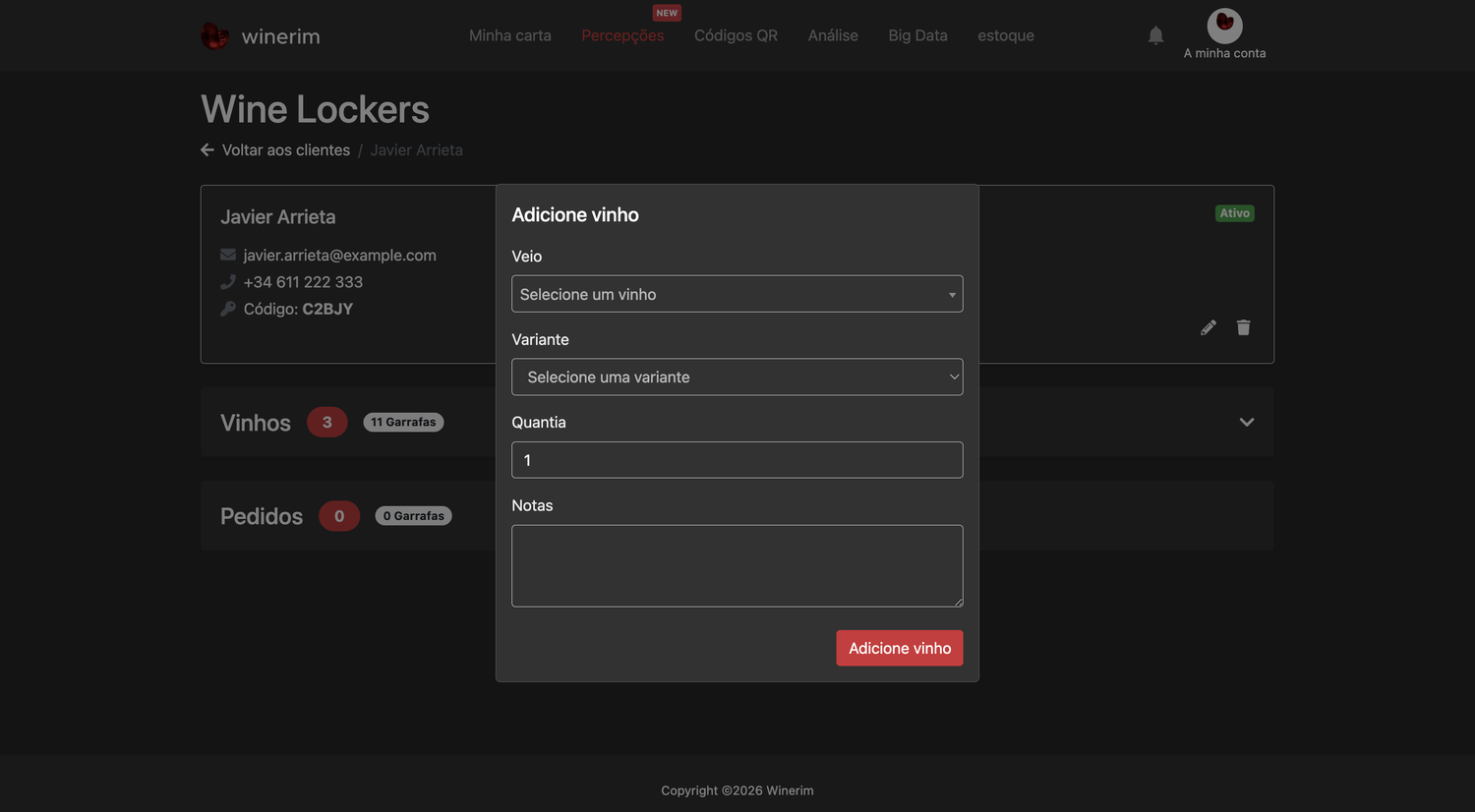Go to Minha carta menu
The width and height of the screenshot is (1475, 812).
509,35
